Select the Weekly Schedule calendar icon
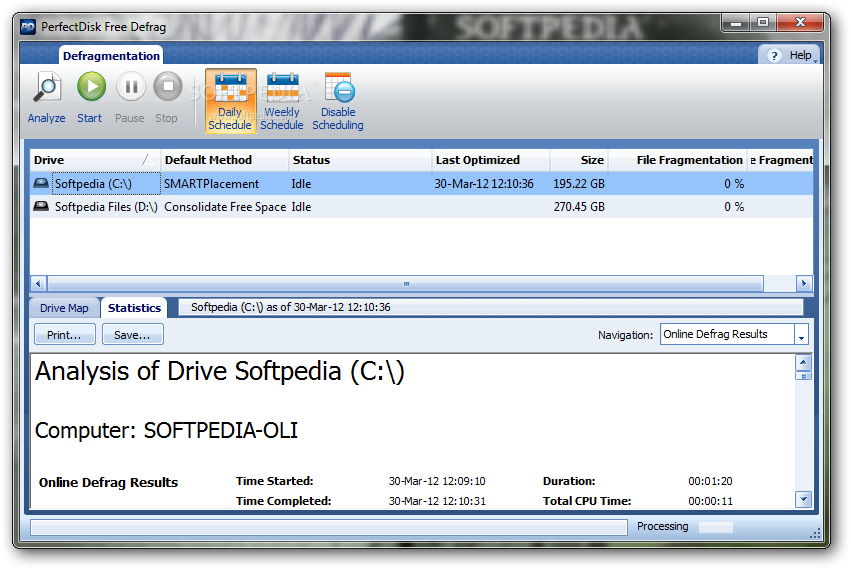Screen dimensions: 851x569 282,87
